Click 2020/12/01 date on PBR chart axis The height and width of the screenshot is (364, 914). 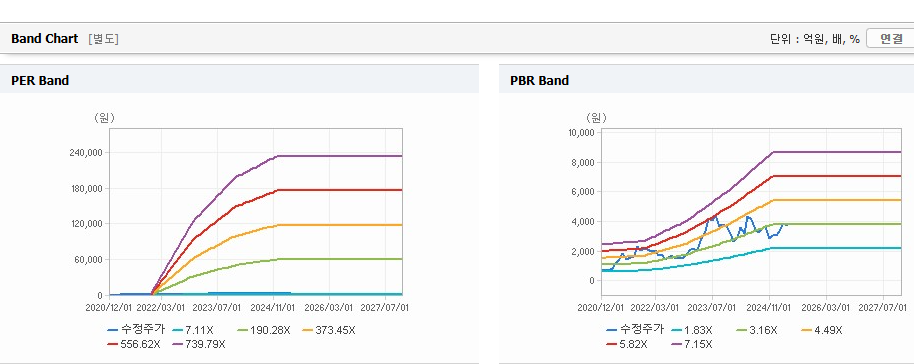click(602, 307)
